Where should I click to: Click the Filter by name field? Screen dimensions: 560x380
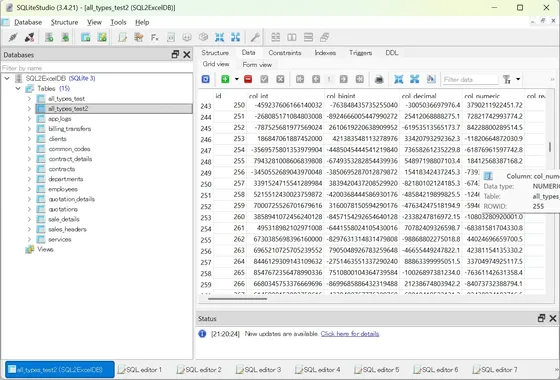click(97, 68)
